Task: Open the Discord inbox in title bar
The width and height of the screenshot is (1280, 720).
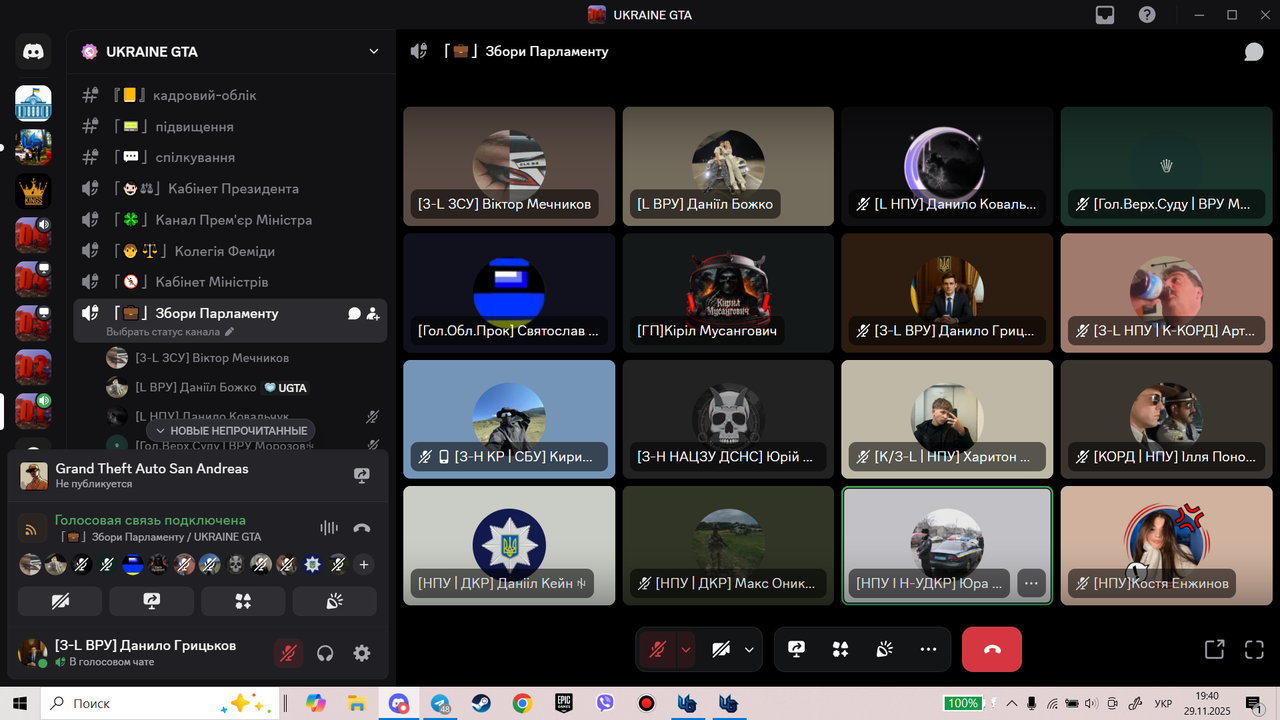Action: click(1105, 15)
